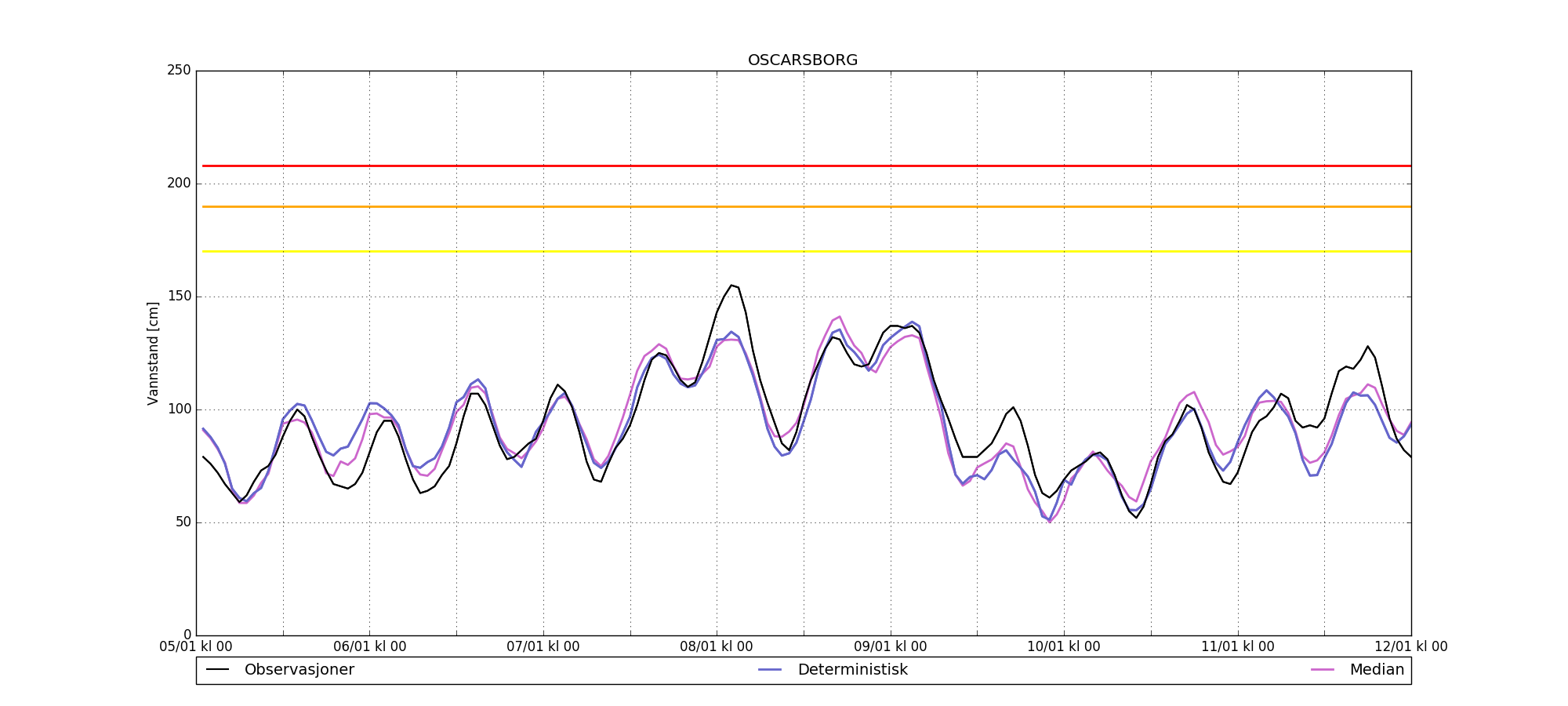Click the 250 y-axis tick label
Viewport: 1568px width, 706px height.
pyautogui.click(x=179, y=71)
